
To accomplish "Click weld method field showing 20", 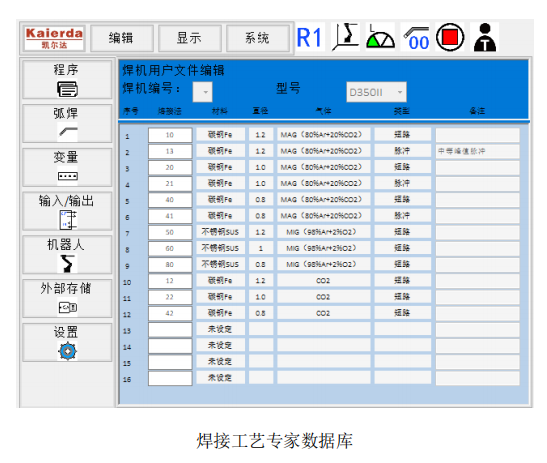I will click(x=170, y=167).
